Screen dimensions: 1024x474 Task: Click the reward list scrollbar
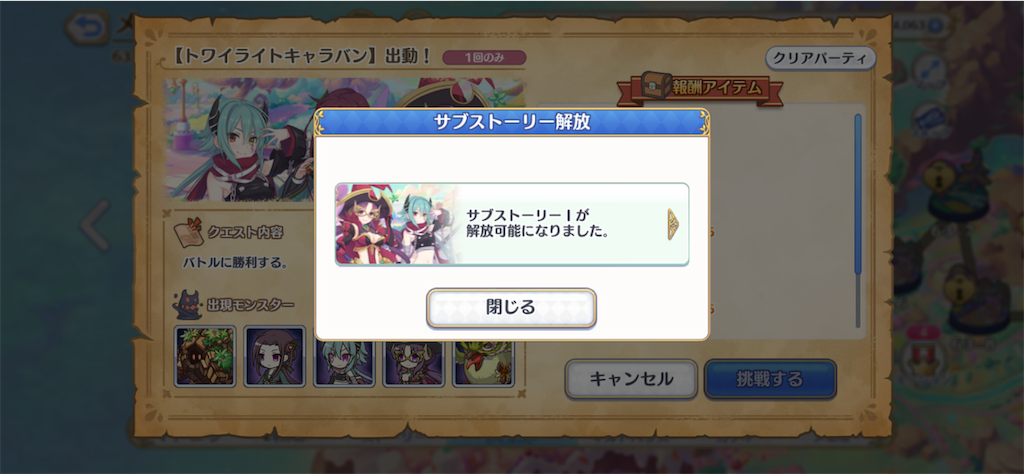tap(858, 220)
